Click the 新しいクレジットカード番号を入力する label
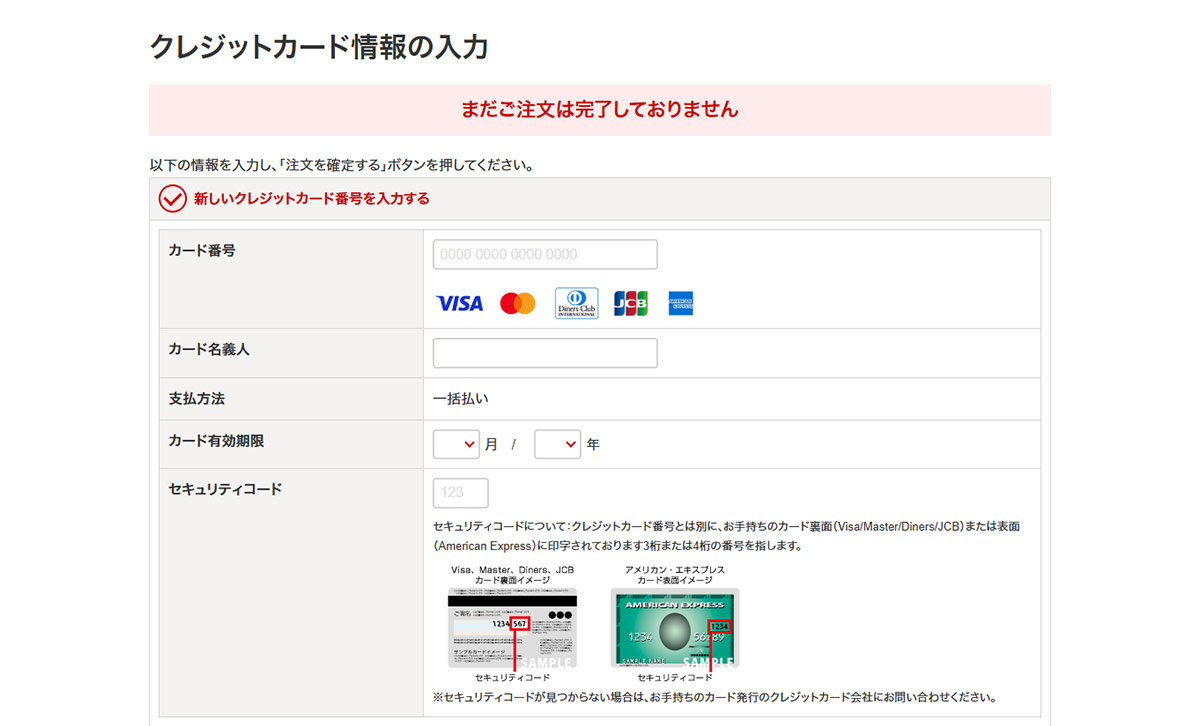The height and width of the screenshot is (726, 1200). point(311,199)
